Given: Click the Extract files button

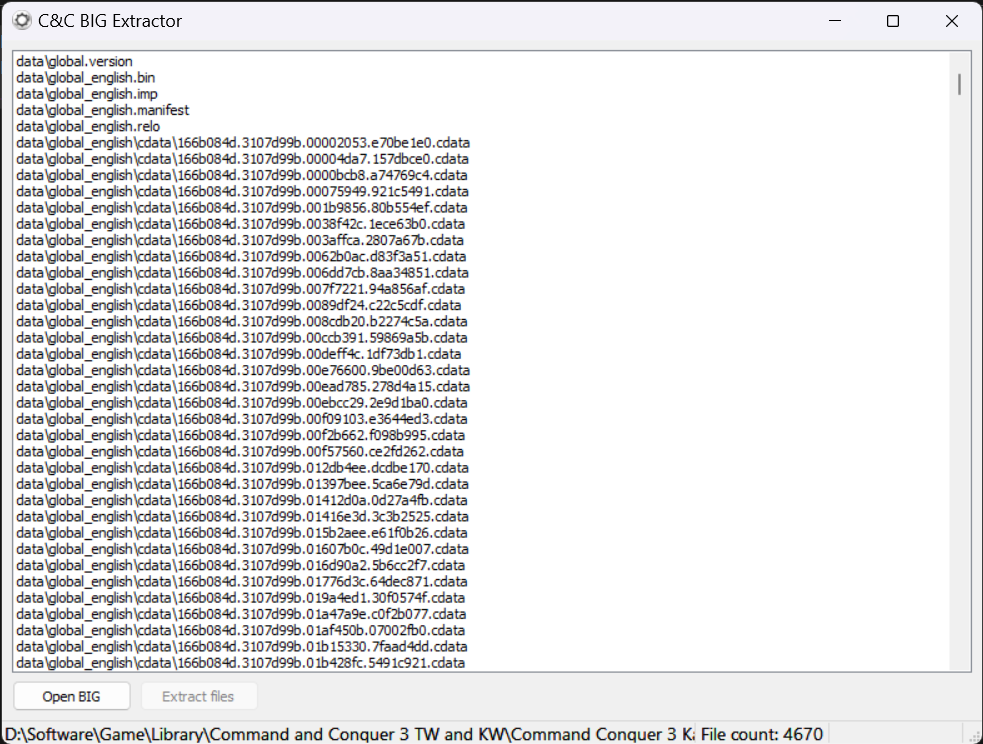Looking at the screenshot, I should tap(198, 696).
